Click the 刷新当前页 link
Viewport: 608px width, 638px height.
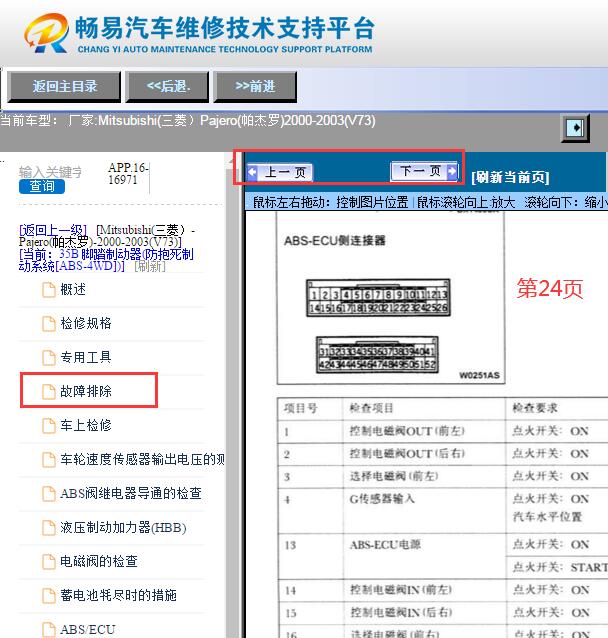point(510,177)
